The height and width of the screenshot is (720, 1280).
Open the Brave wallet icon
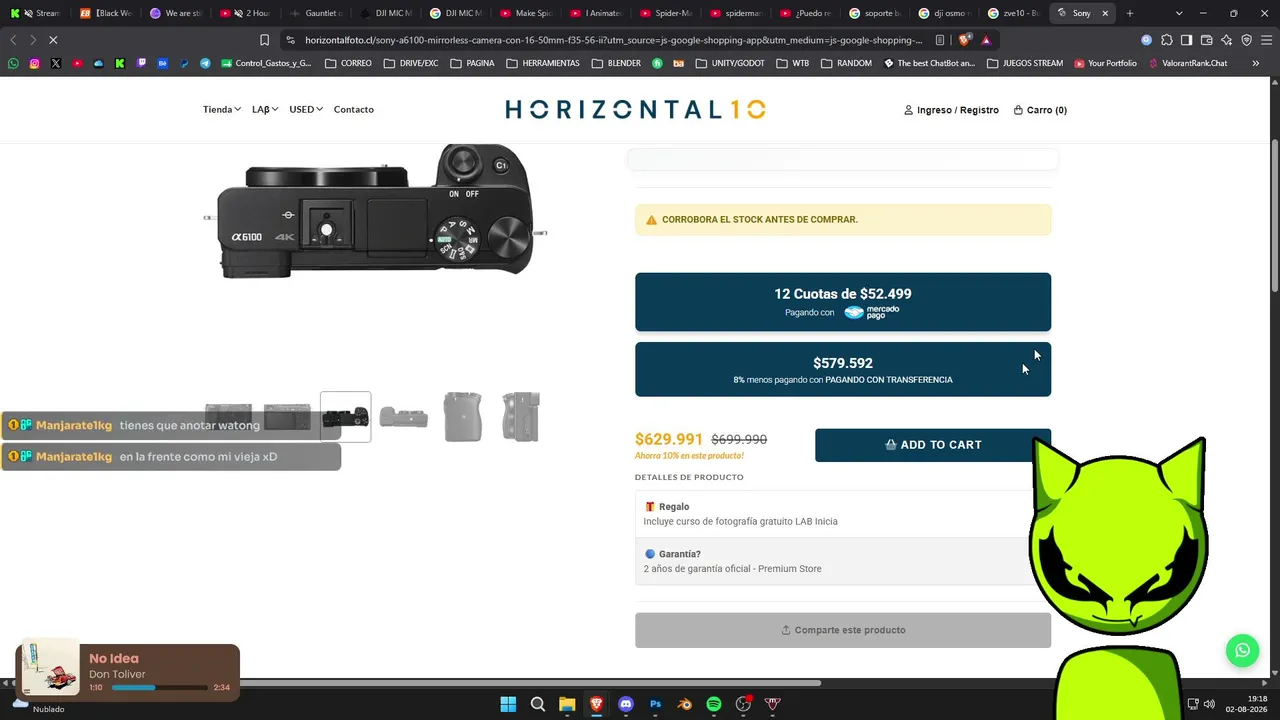pos(1206,40)
